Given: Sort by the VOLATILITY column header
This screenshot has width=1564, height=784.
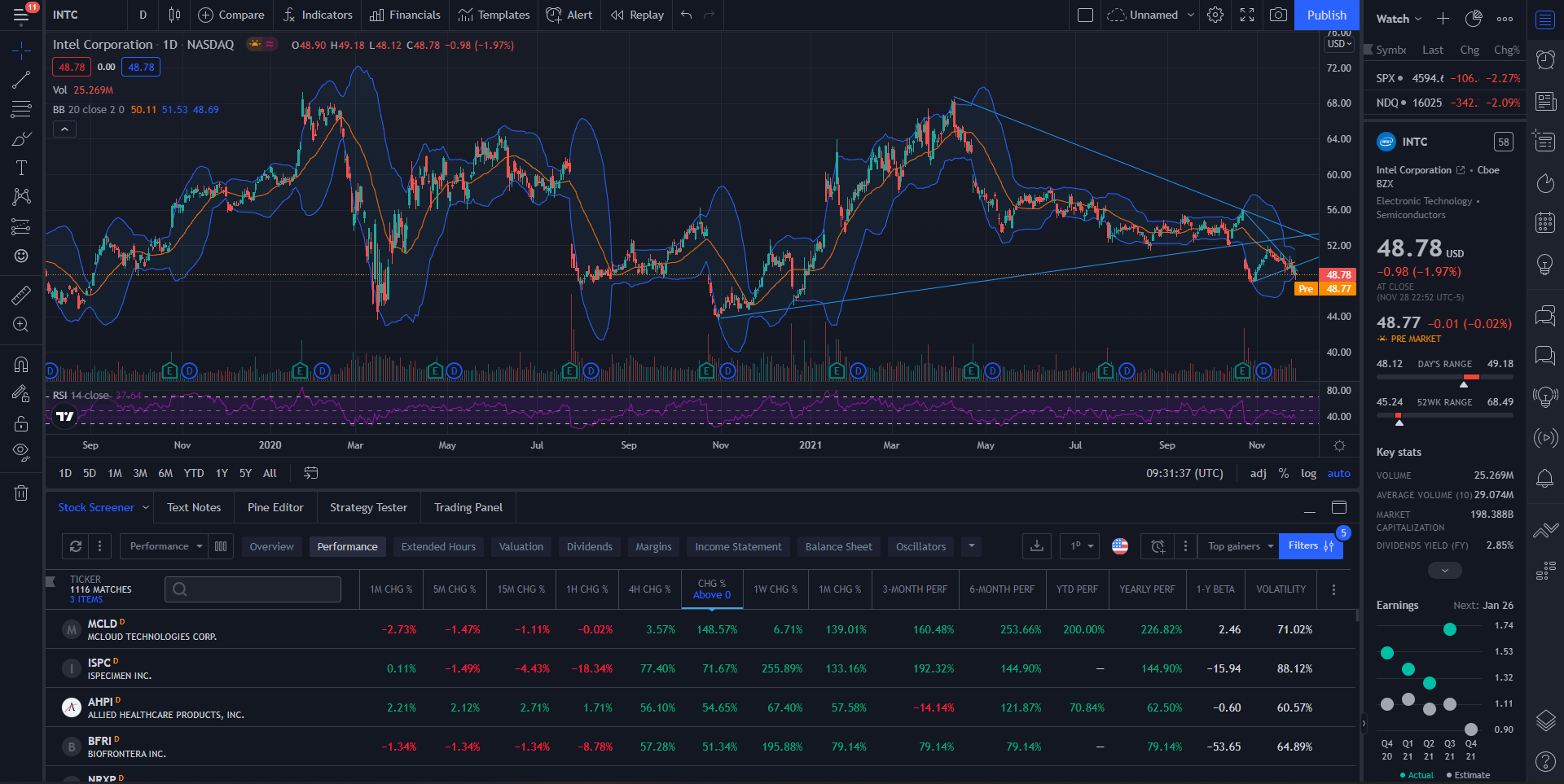Looking at the screenshot, I should coord(1281,589).
